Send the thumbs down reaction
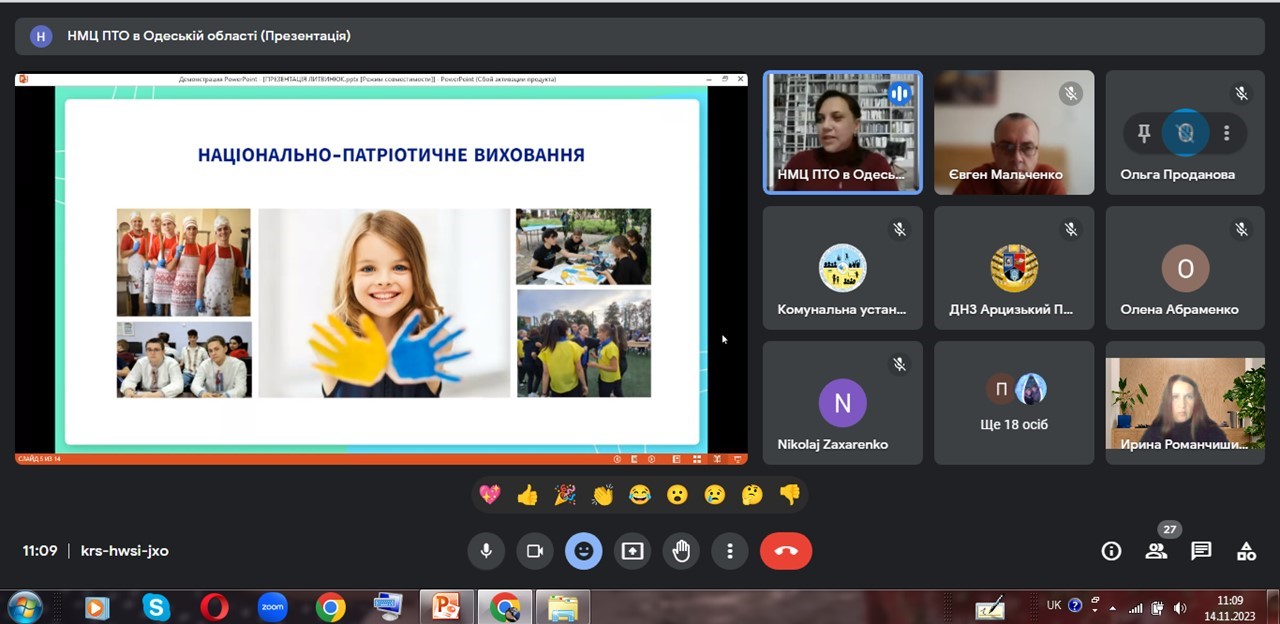 [x=790, y=494]
